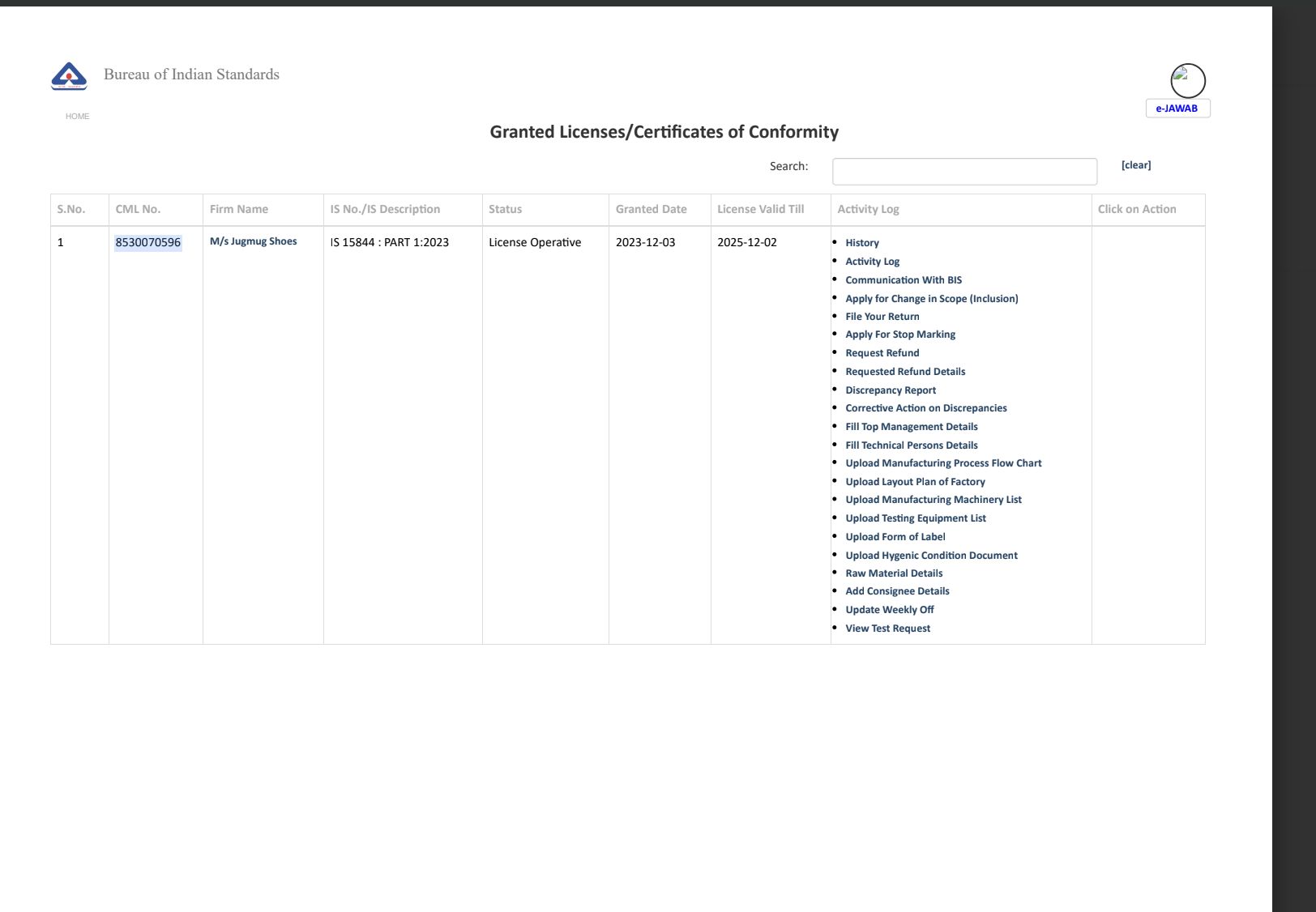This screenshot has width=1316, height=912.
Task: Click Bureau of Indian Standards title text
Action: 191,75
